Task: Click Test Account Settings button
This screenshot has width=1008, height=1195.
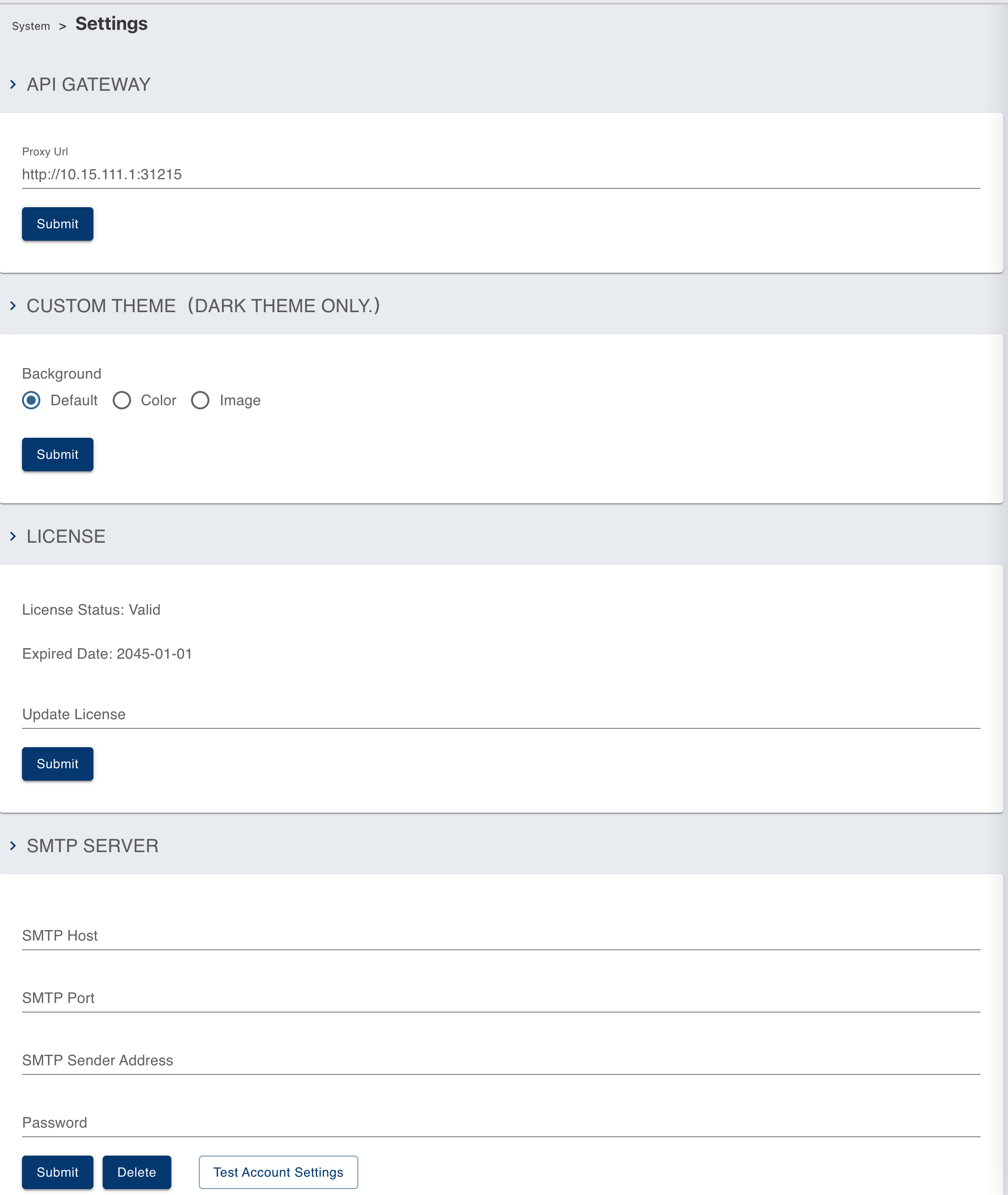Action: (x=278, y=1172)
